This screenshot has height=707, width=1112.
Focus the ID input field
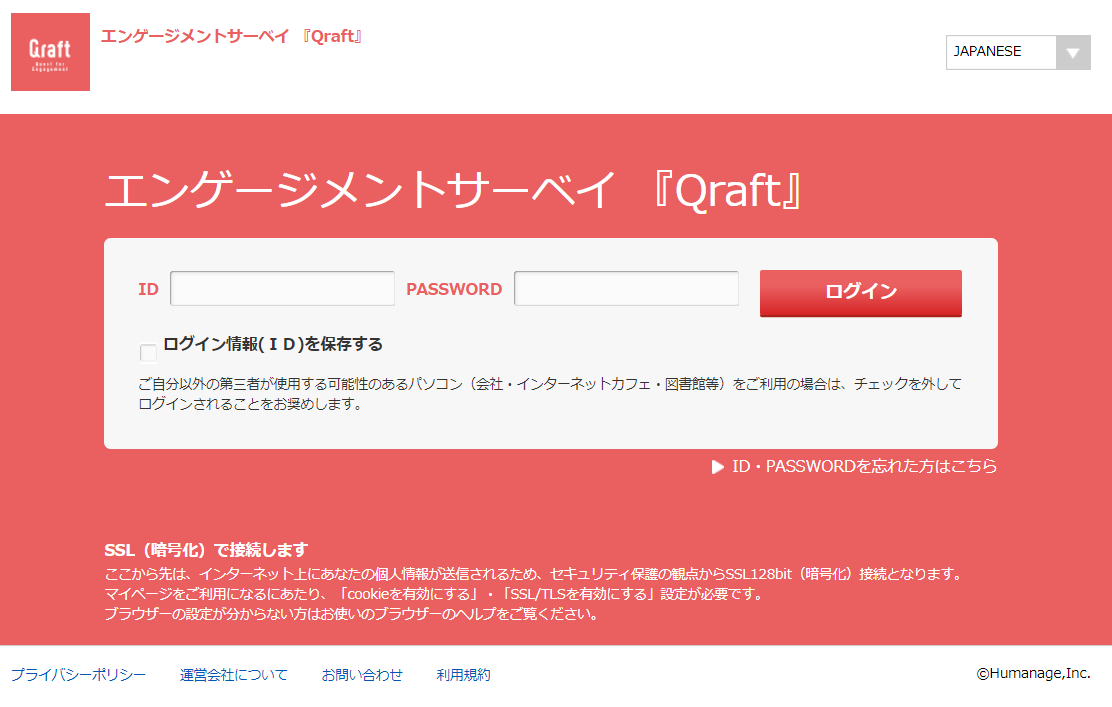(282, 289)
